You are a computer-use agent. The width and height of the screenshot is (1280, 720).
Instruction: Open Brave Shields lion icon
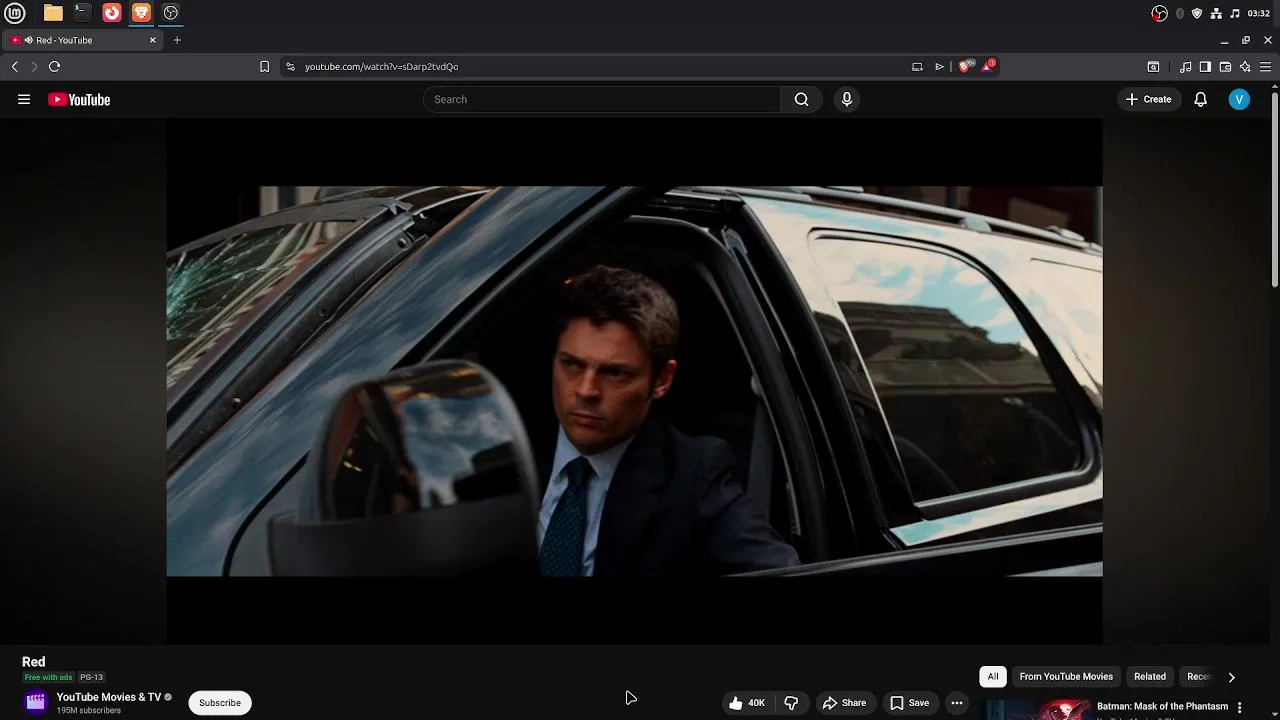[x=965, y=66]
